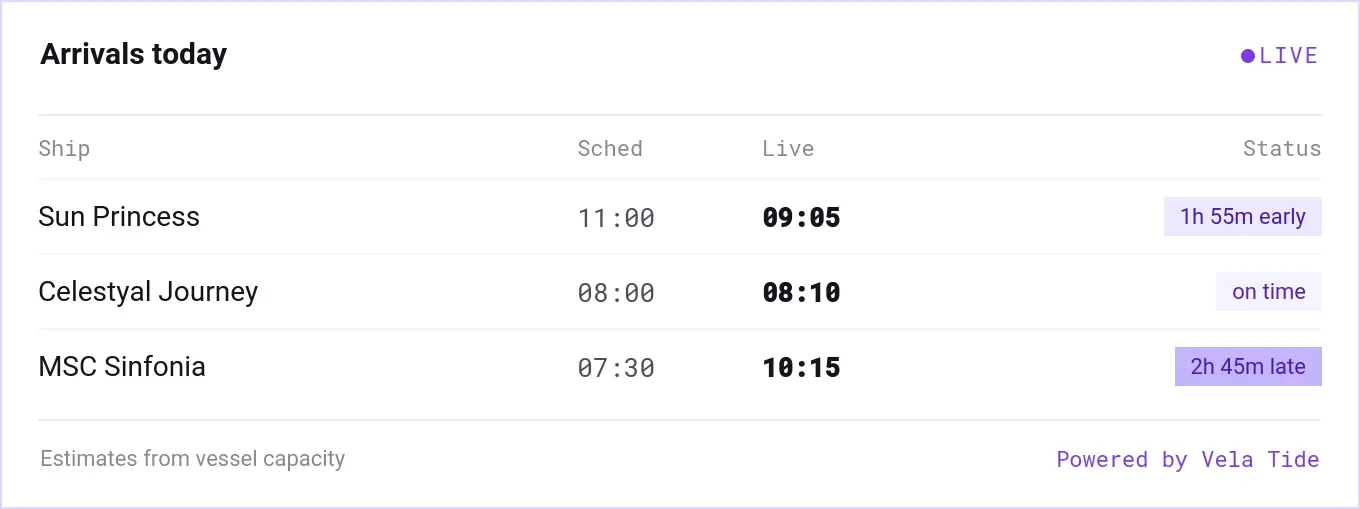
Task: Select the MSC Sinfonia ship name
Action: tap(122, 367)
